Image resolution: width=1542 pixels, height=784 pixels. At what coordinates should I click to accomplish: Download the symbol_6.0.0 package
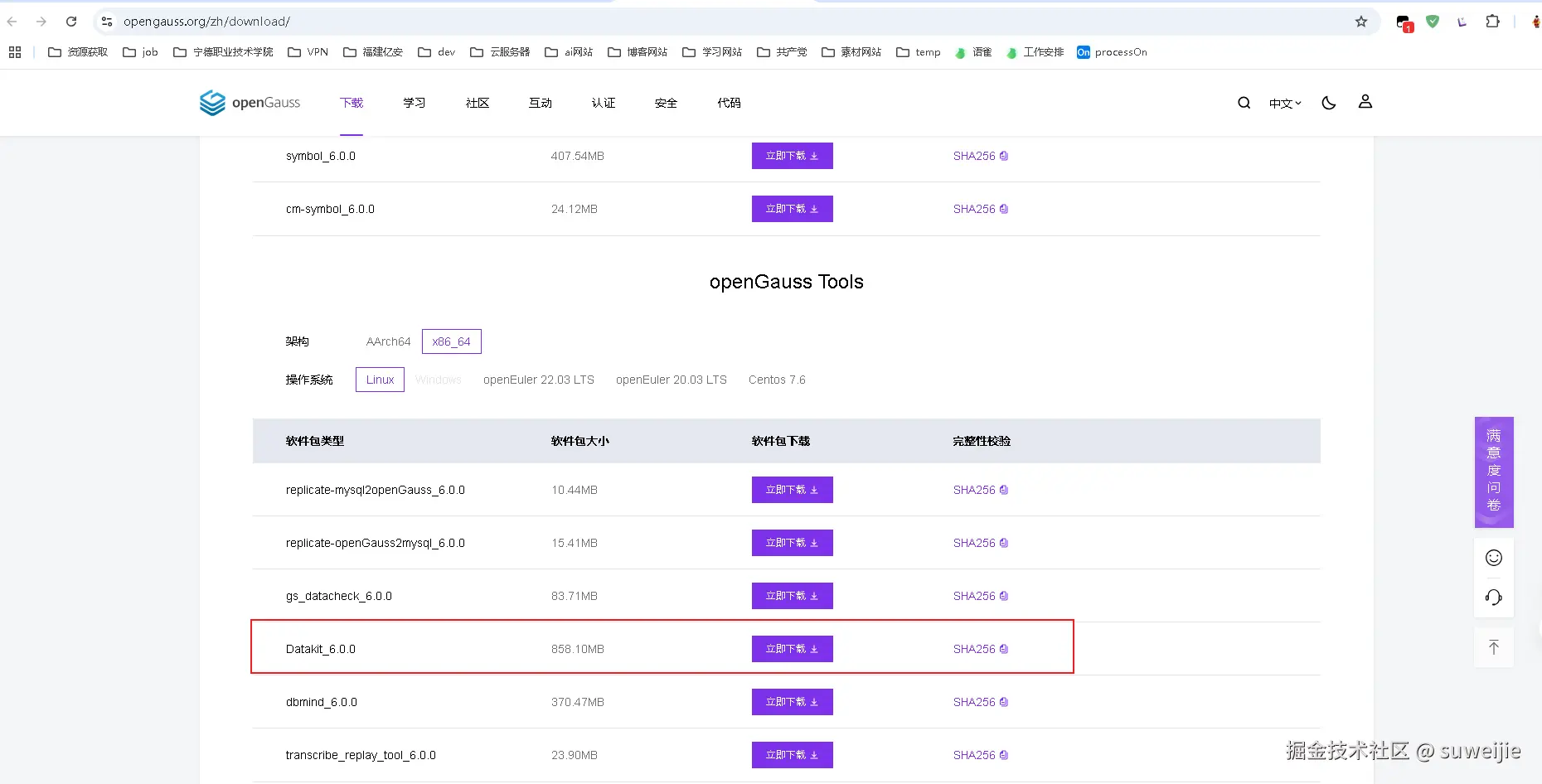(x=793, y=156)
